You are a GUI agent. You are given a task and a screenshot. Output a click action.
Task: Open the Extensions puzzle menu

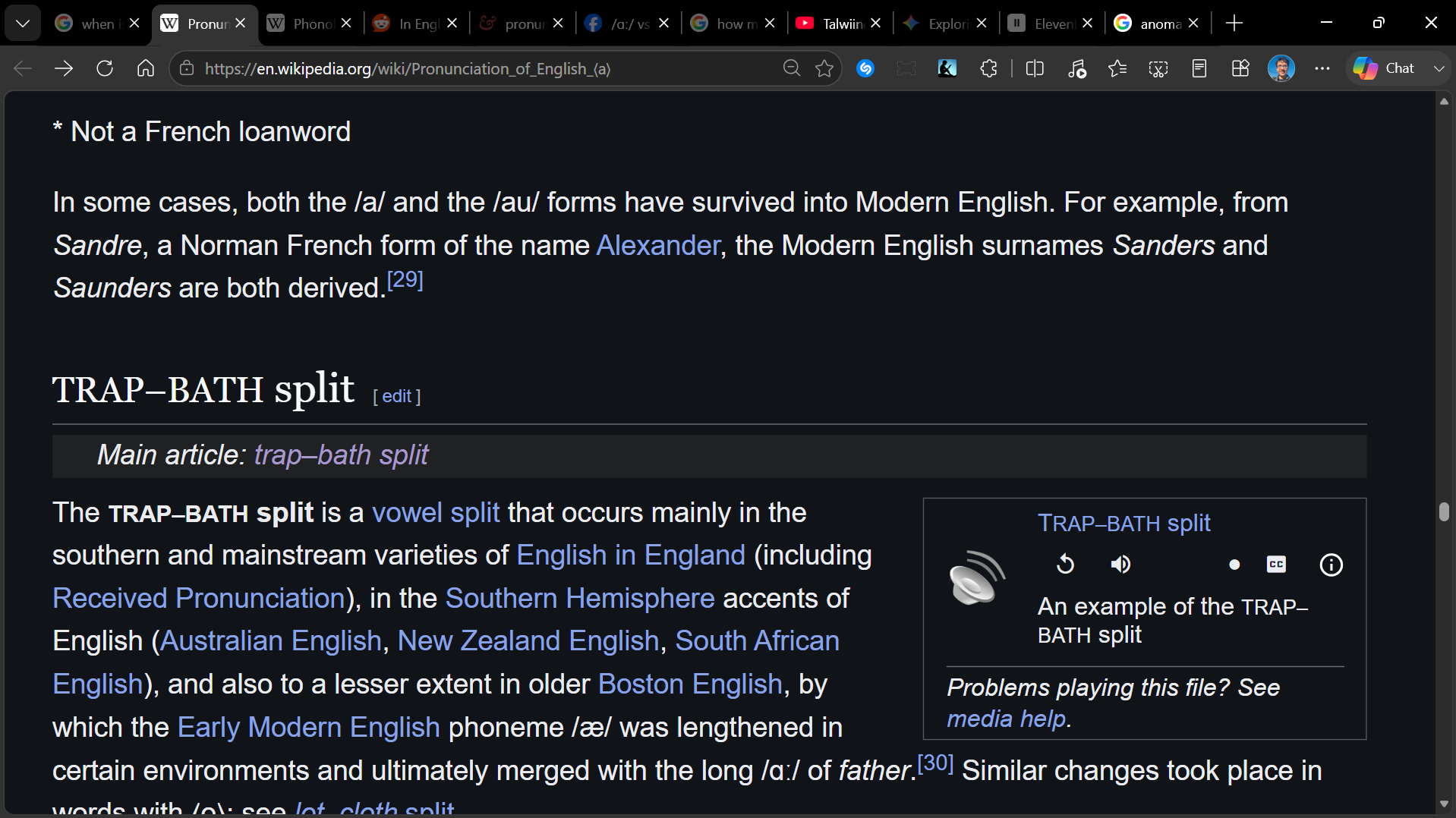pos(988,69)
